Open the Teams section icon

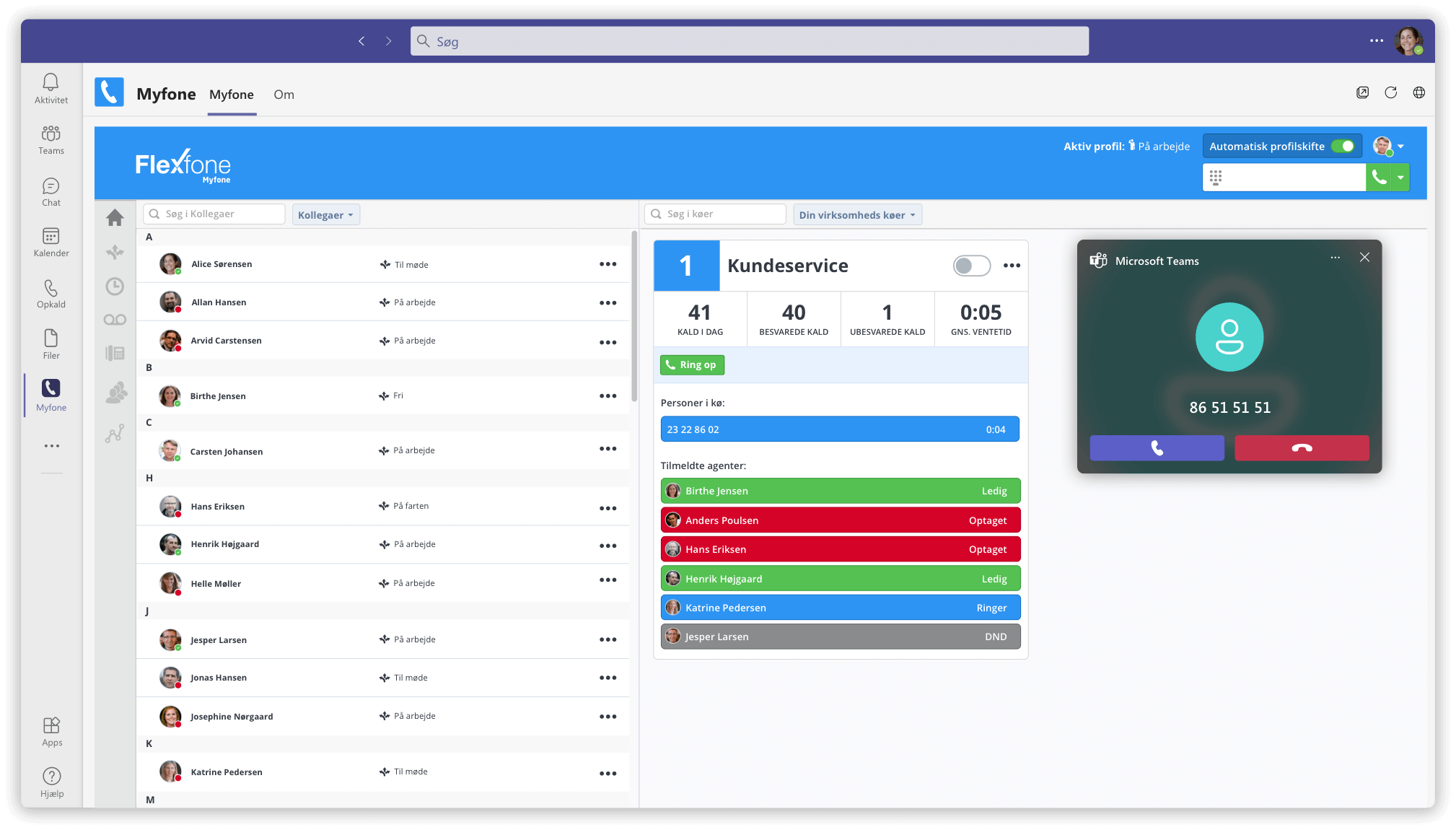[51, 140]
